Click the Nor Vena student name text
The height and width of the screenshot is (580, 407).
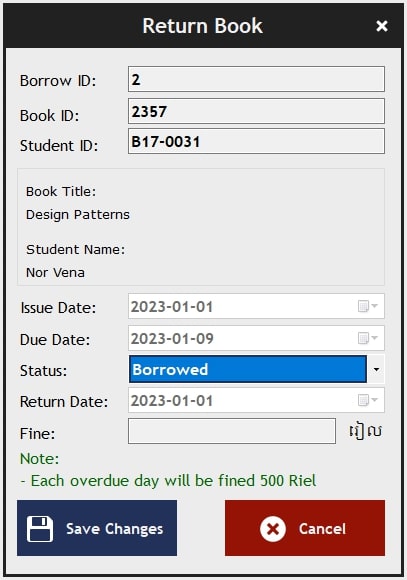[x=55, y=273]
